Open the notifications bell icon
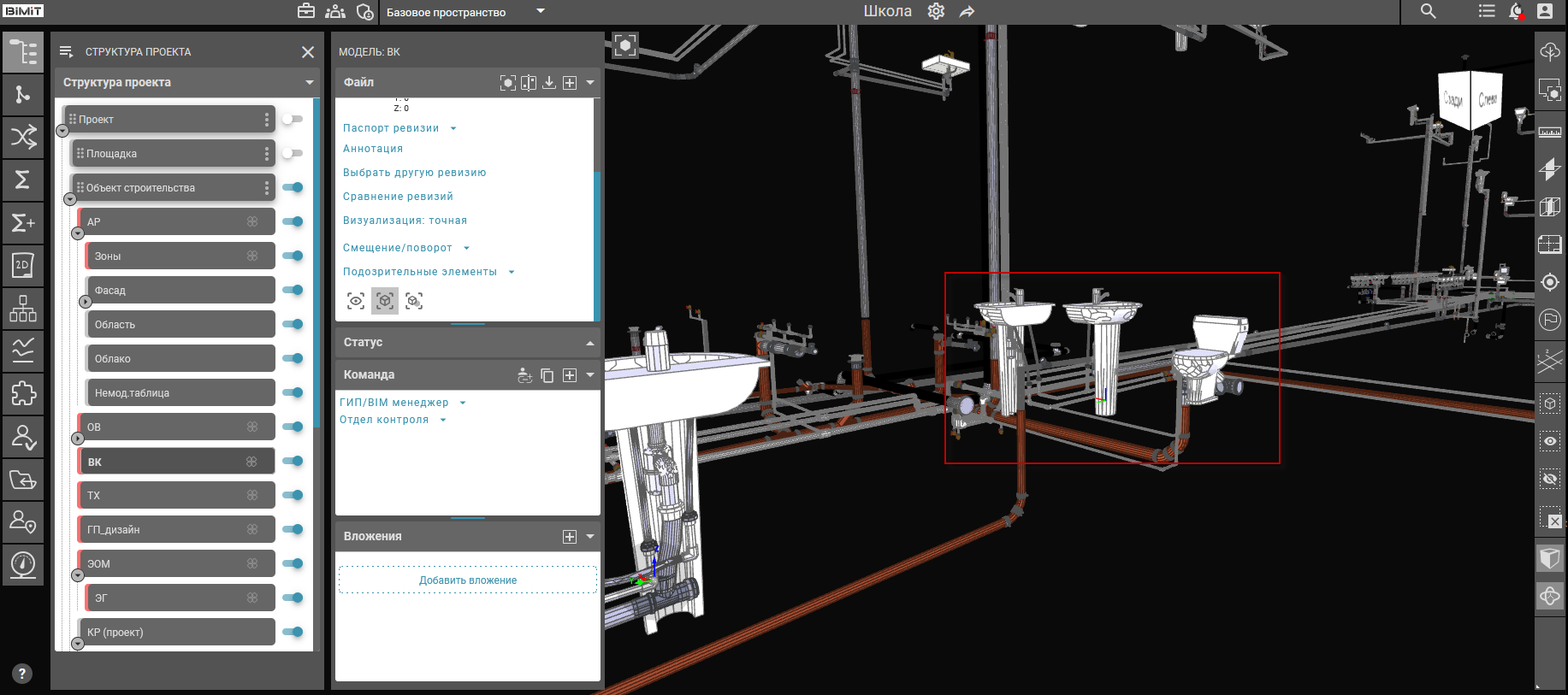1568x695 pixels. [1516, 11]
